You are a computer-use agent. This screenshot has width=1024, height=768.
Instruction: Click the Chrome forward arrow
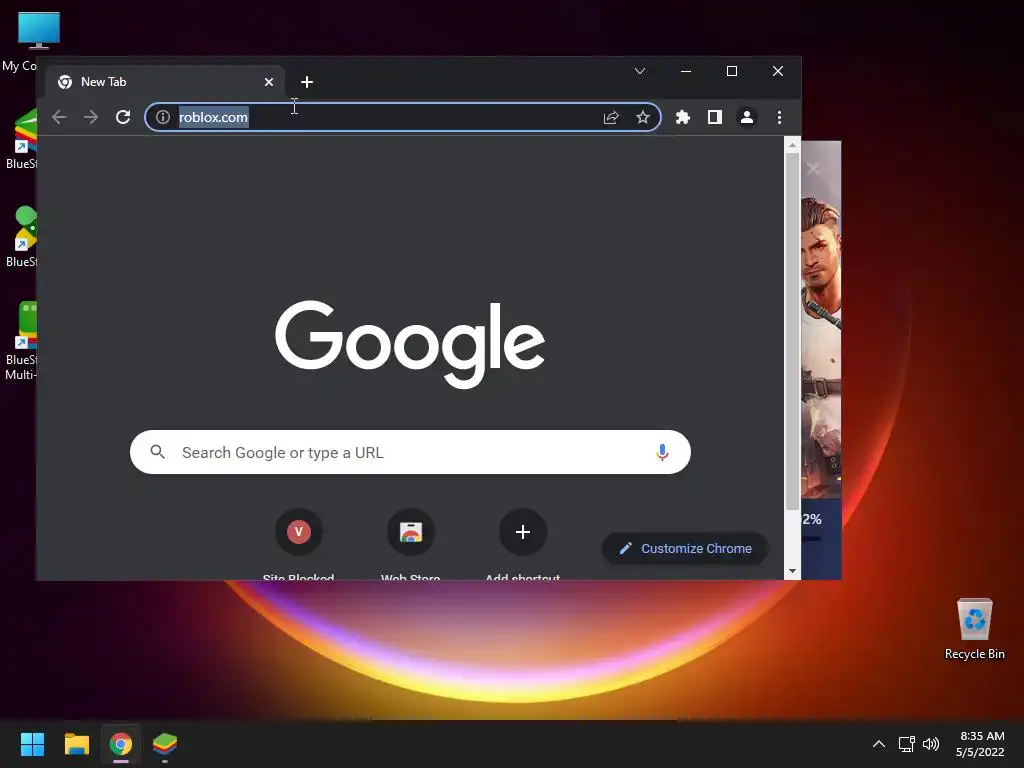[x=91, y=117]
